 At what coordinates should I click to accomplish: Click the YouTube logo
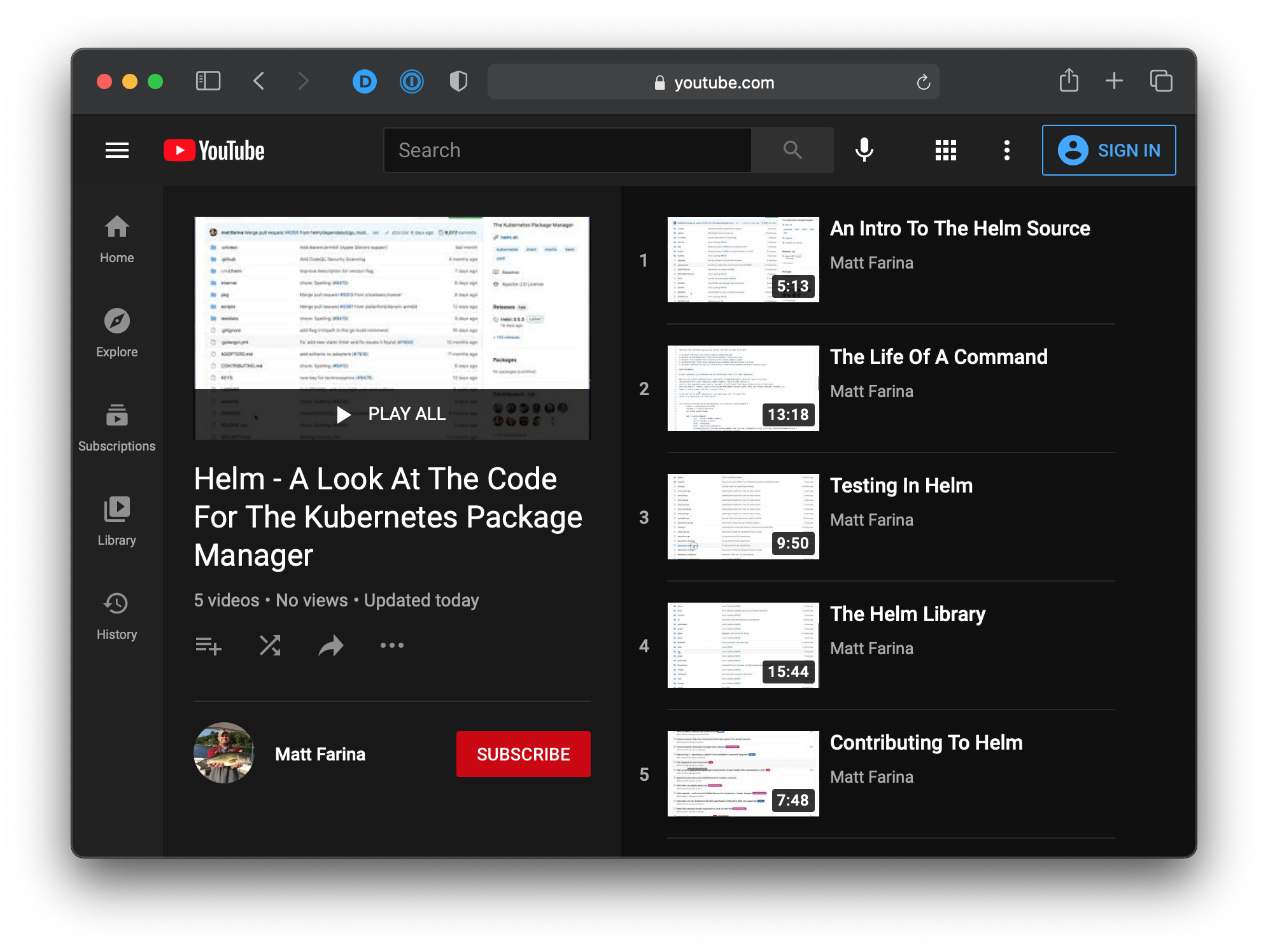tap(215, 151)
